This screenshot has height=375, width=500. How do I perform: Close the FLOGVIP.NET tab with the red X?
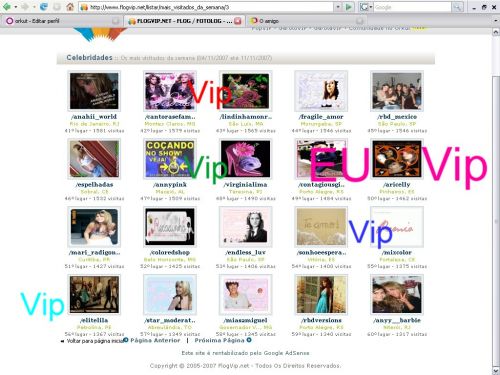(x=238, y=21)
